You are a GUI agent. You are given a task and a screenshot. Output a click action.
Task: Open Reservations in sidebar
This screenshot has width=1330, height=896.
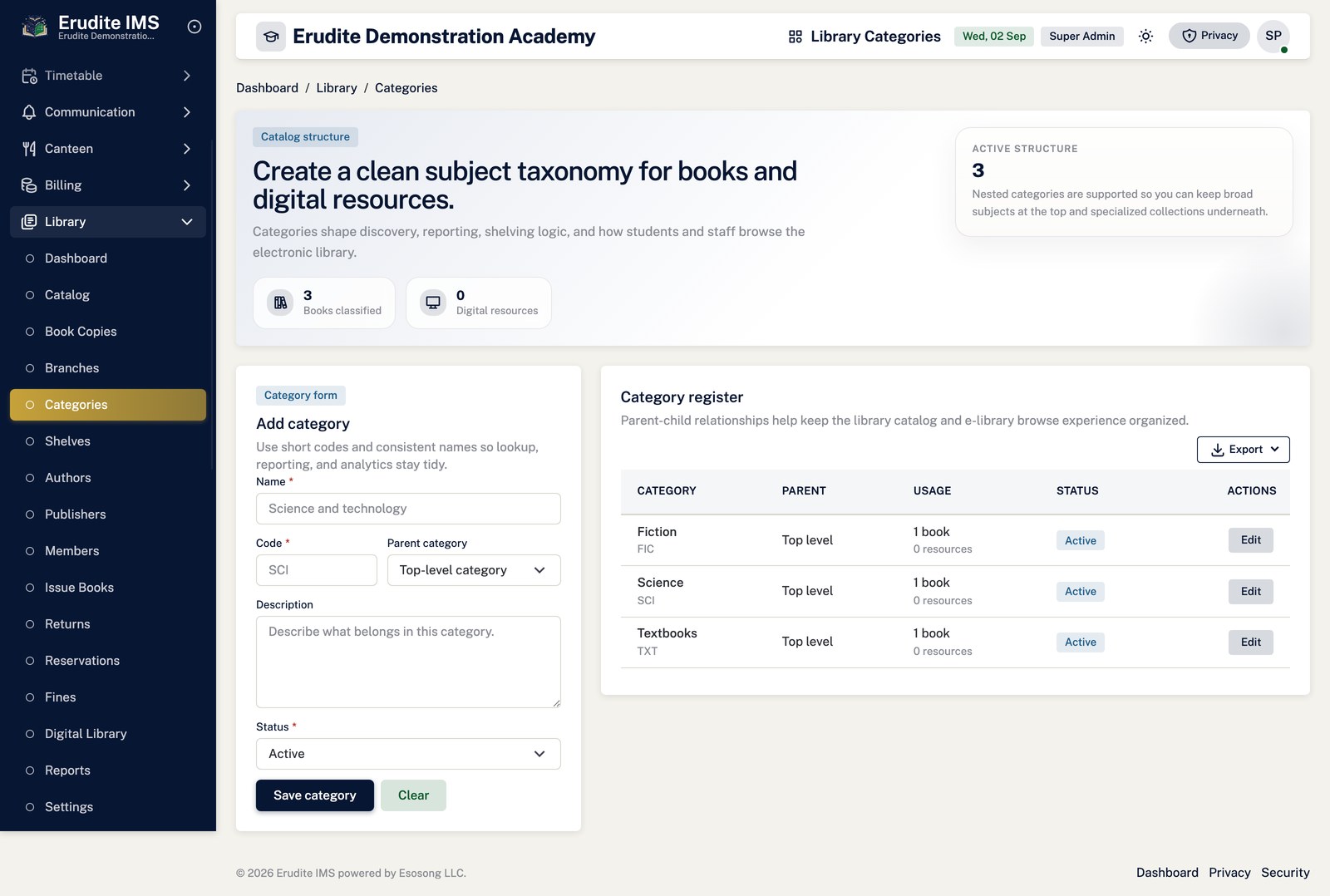108,661
